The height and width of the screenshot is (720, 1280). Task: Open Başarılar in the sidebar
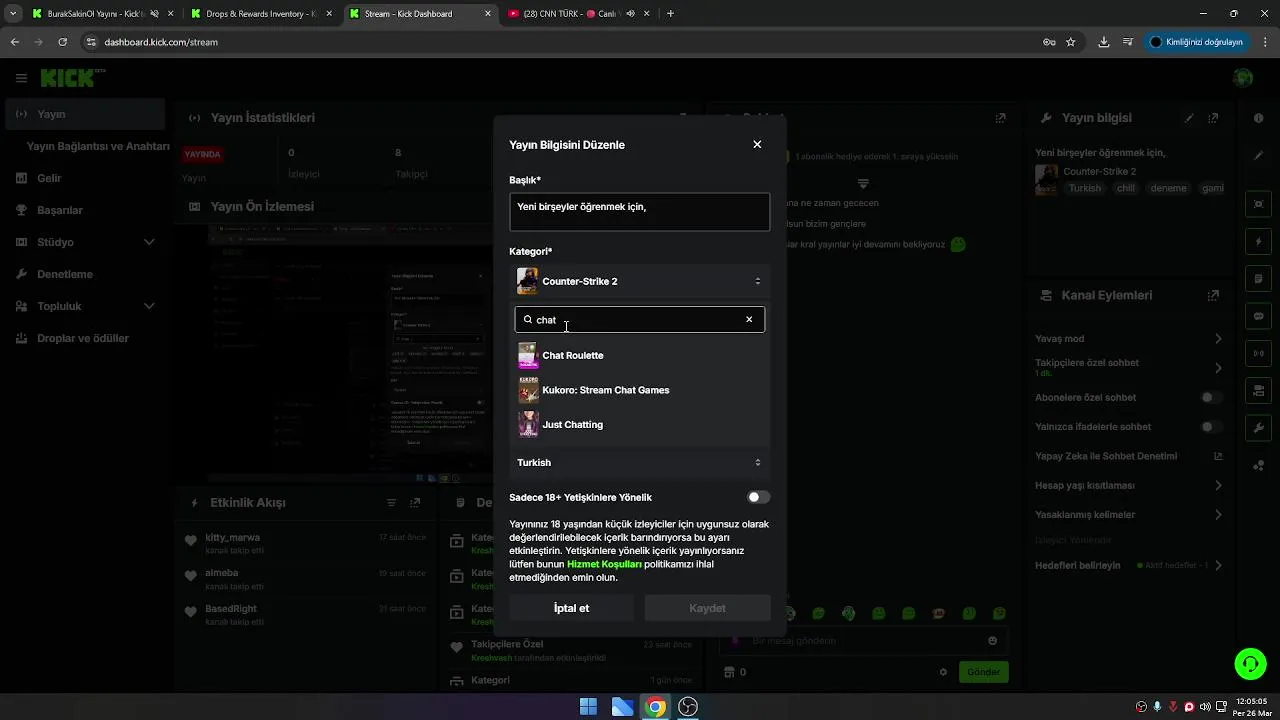[83, 210]
